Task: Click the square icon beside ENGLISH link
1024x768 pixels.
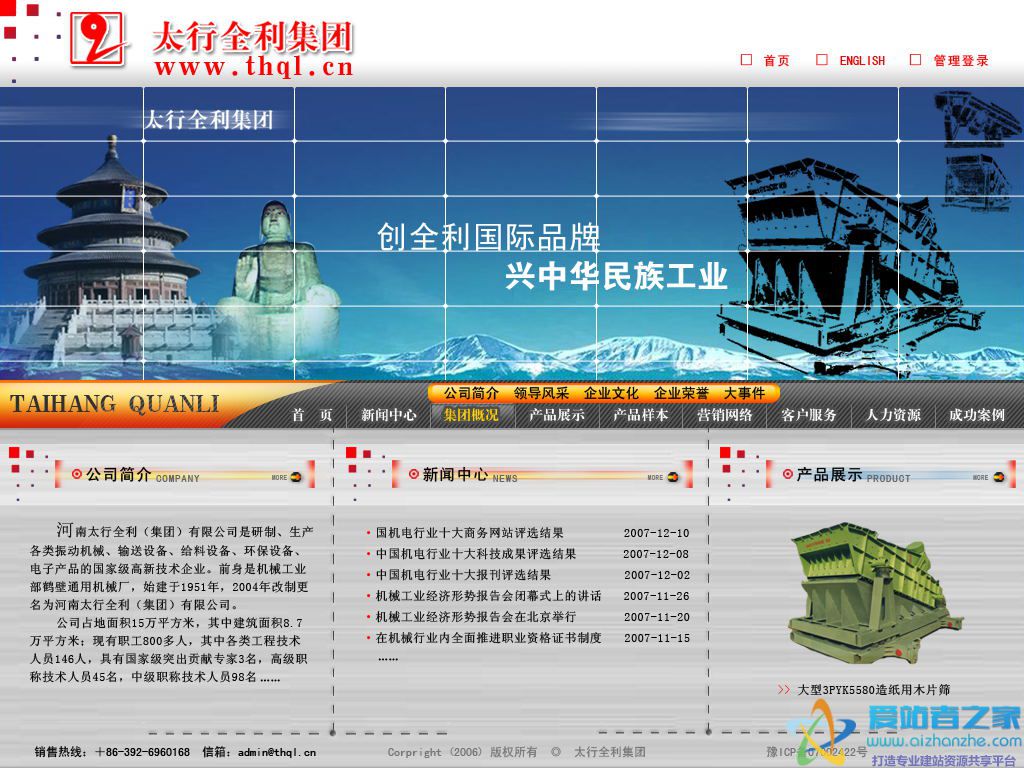Action: [x=822, y=60]
